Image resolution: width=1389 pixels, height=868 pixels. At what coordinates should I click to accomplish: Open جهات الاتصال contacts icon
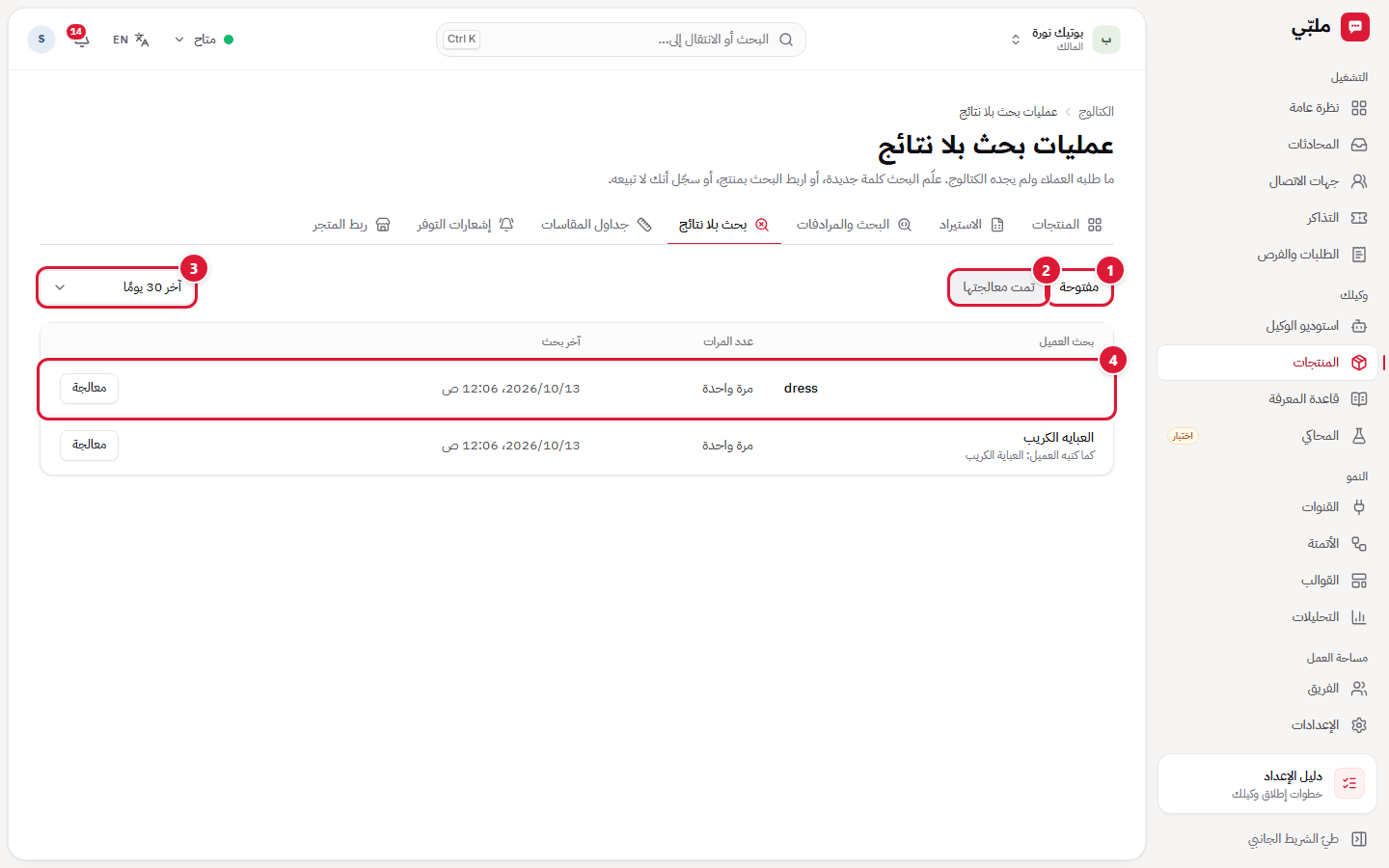click(1359, 181)
